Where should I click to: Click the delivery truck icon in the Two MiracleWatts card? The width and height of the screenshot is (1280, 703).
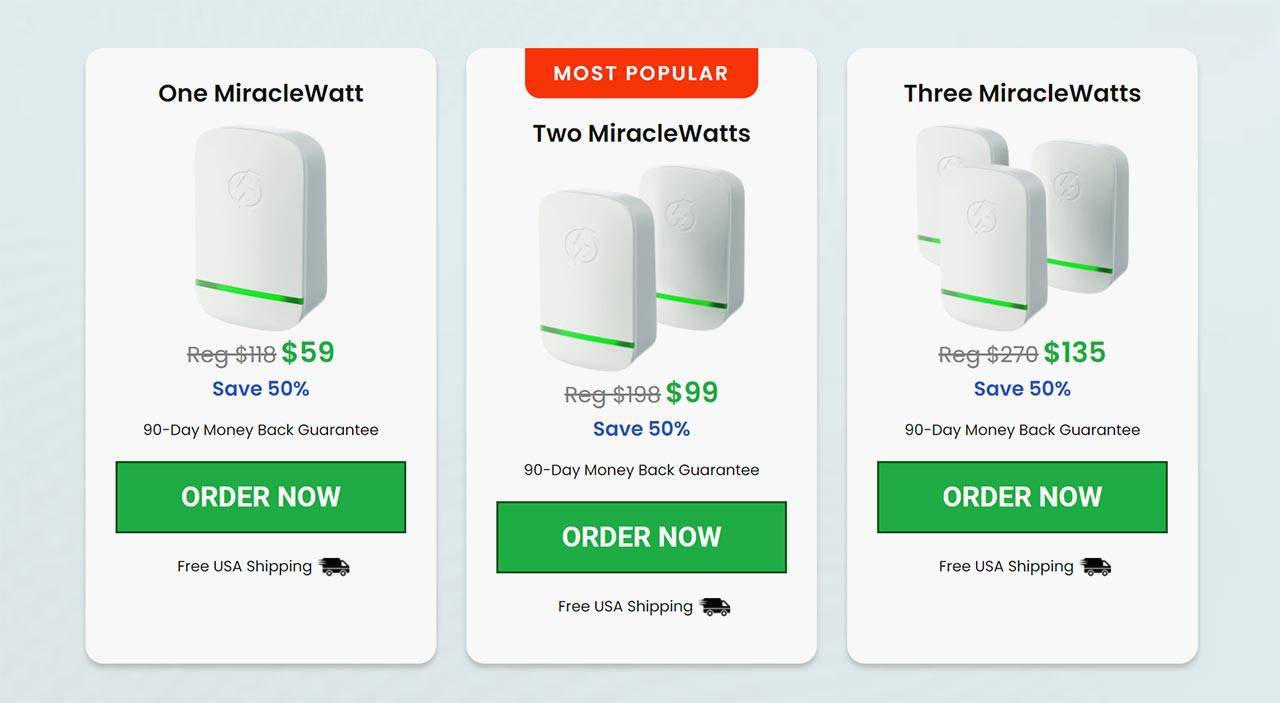point(715,607)
